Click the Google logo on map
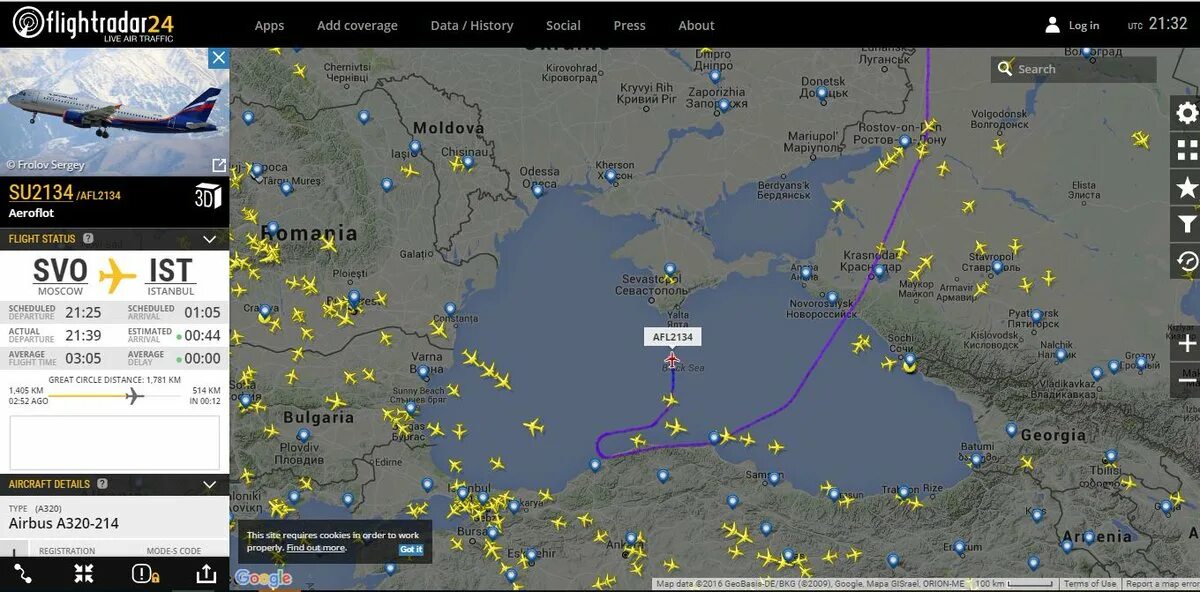 pos(263,578)
